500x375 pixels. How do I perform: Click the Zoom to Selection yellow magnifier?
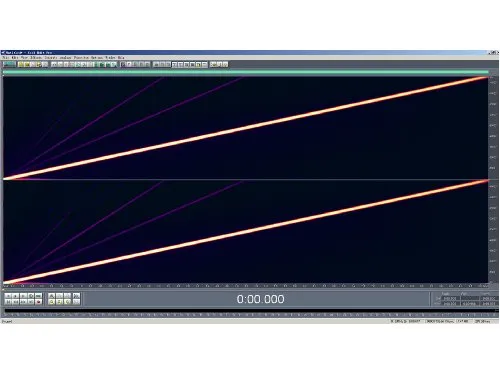[51, 302]
